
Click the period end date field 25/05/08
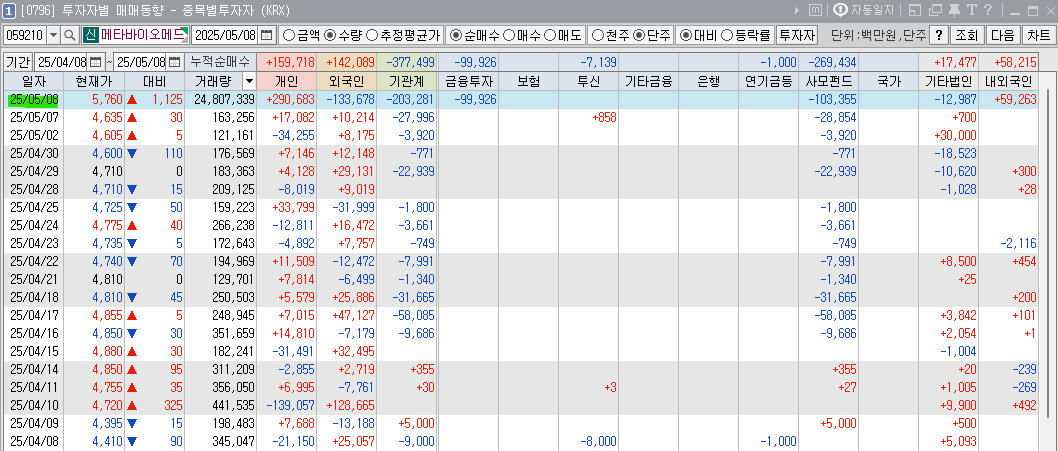[x=141, y=62]
